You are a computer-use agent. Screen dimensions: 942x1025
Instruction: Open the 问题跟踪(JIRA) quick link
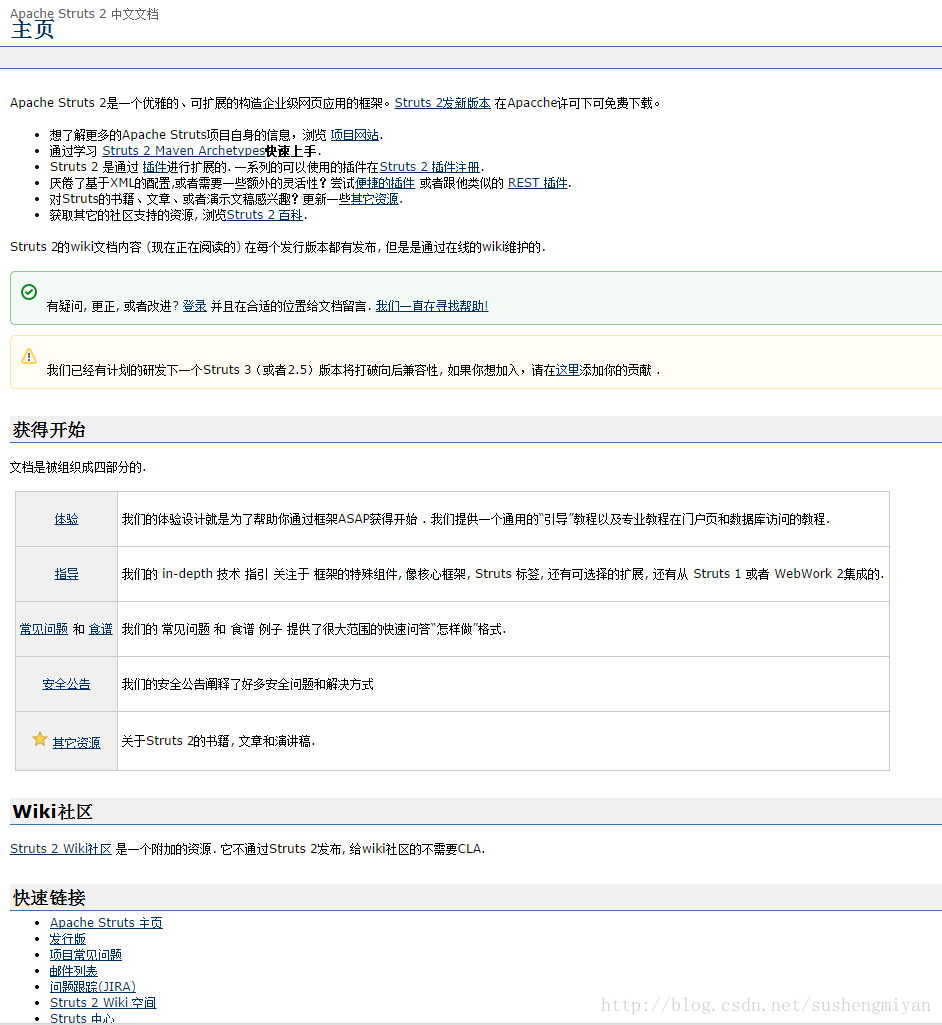93,986
